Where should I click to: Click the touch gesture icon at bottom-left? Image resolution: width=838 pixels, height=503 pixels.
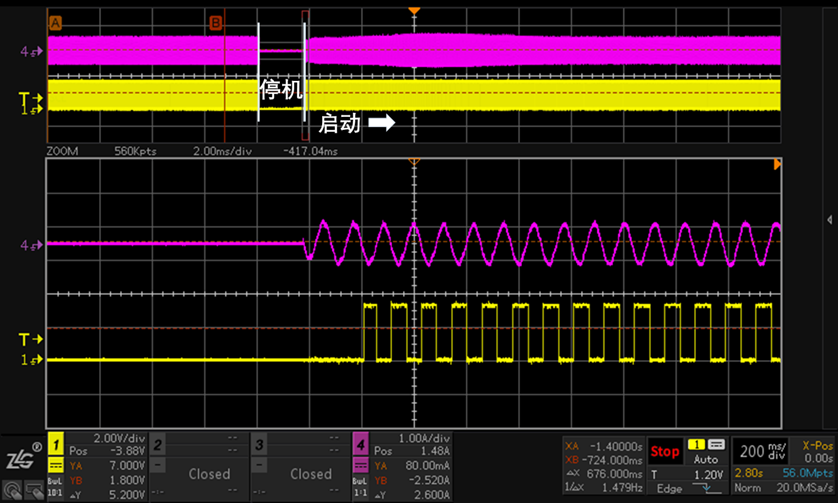pyautogui.click(x=10, y=490)
